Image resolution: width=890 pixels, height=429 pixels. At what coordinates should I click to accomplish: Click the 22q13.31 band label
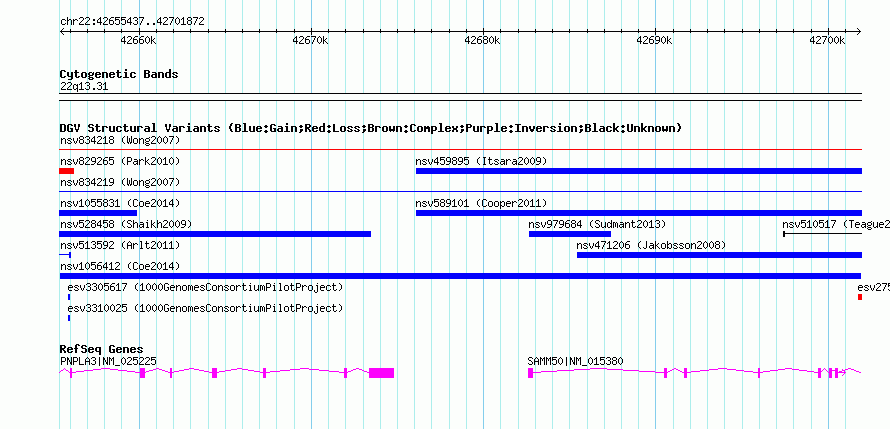pos(84,87)
